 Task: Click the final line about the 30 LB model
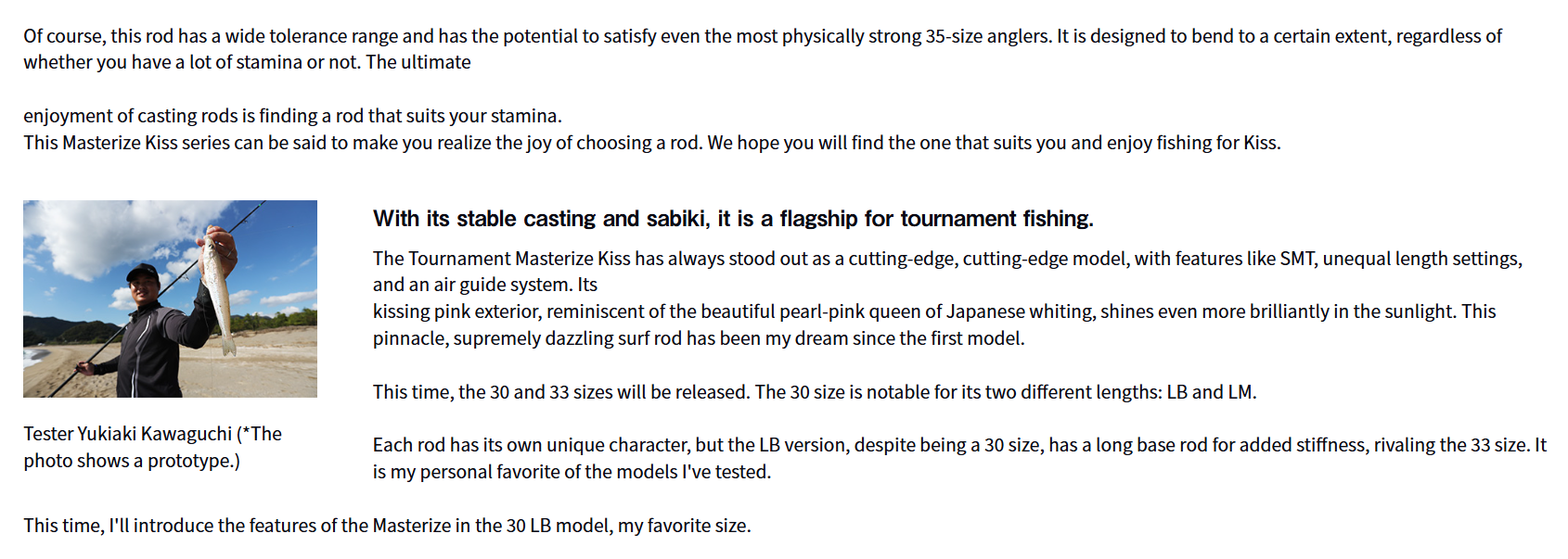click(x=387, y=526)
